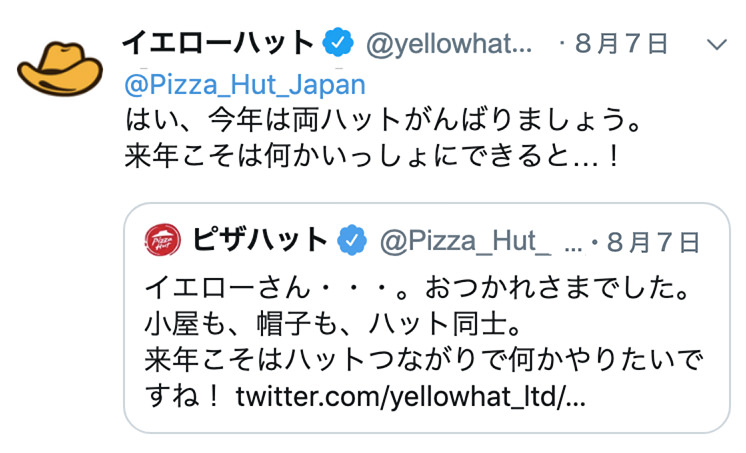This screenshot has height=453, width=746.
Task: Open the Pizza Hut red logo avatar
Action: [163, 240]
